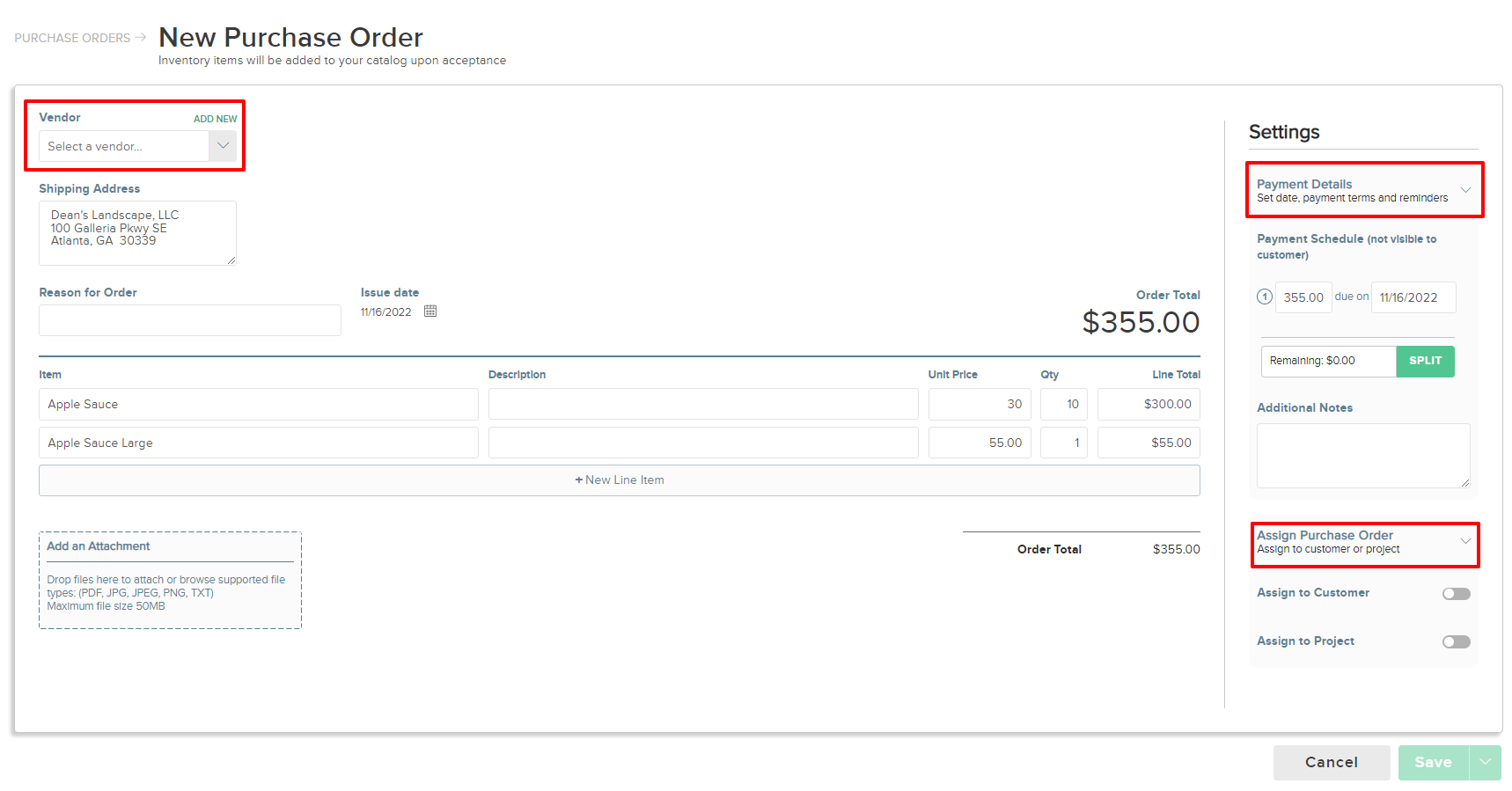Open the Select a vendor dropdown
The width and height of the screenshot is (1512, 791).
click(x=137, y=146)
